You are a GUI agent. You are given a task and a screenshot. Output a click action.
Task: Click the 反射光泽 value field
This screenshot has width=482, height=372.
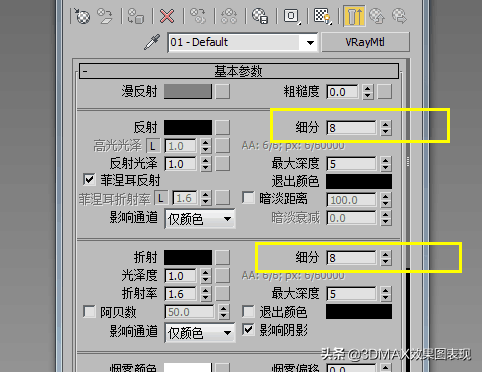pos(180,164)
